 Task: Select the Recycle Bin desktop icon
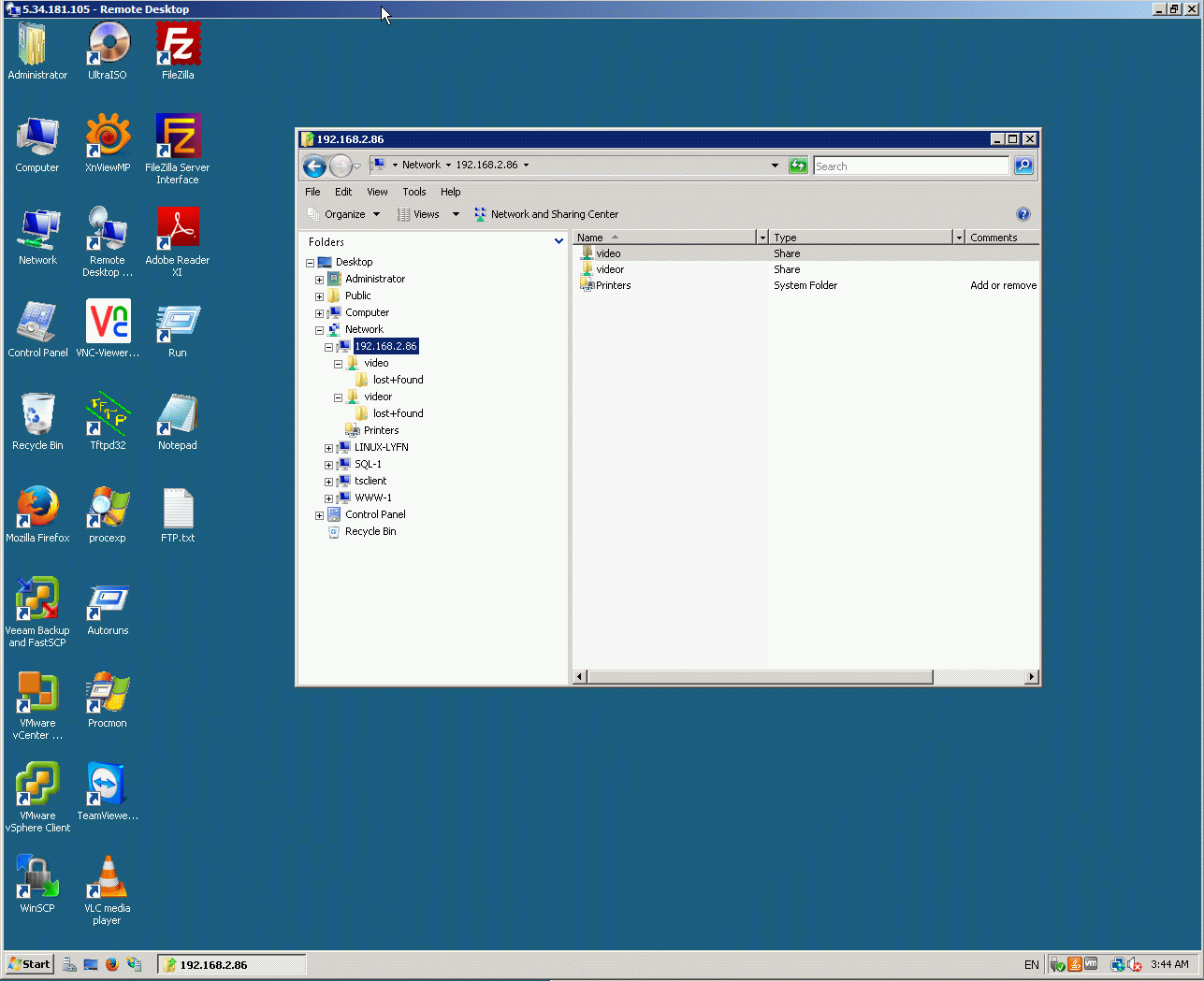(x=37, y=421)
